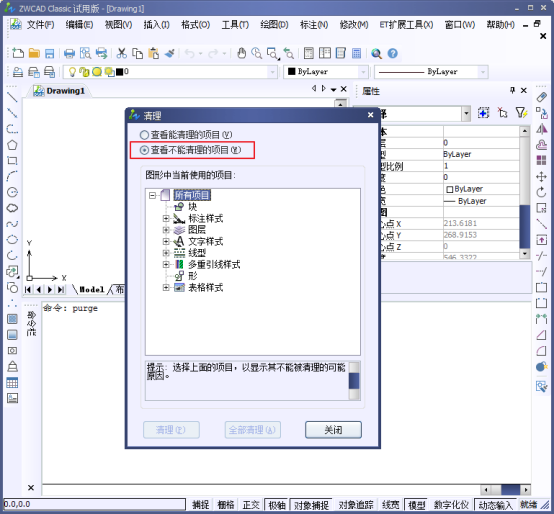Click the Cut scissors icon
The height and width of the screenshot is (514, 554).
tap(122, 53)
